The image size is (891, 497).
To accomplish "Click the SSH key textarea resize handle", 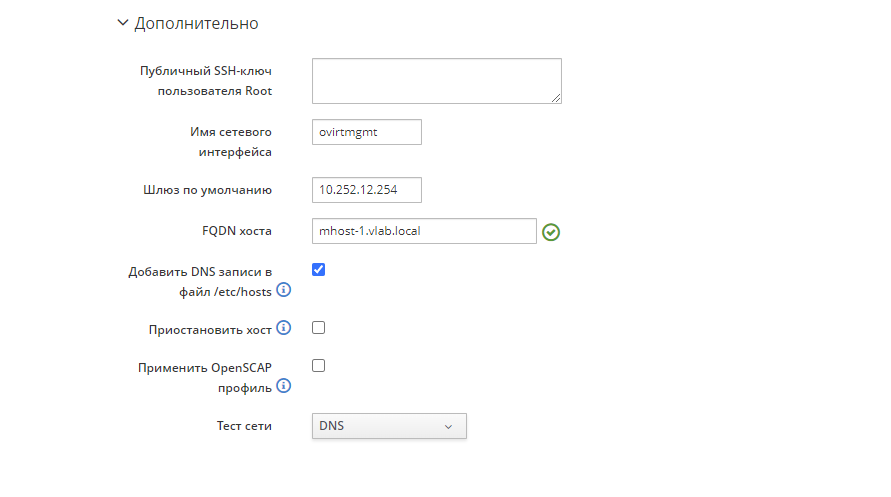I will 556,98.
